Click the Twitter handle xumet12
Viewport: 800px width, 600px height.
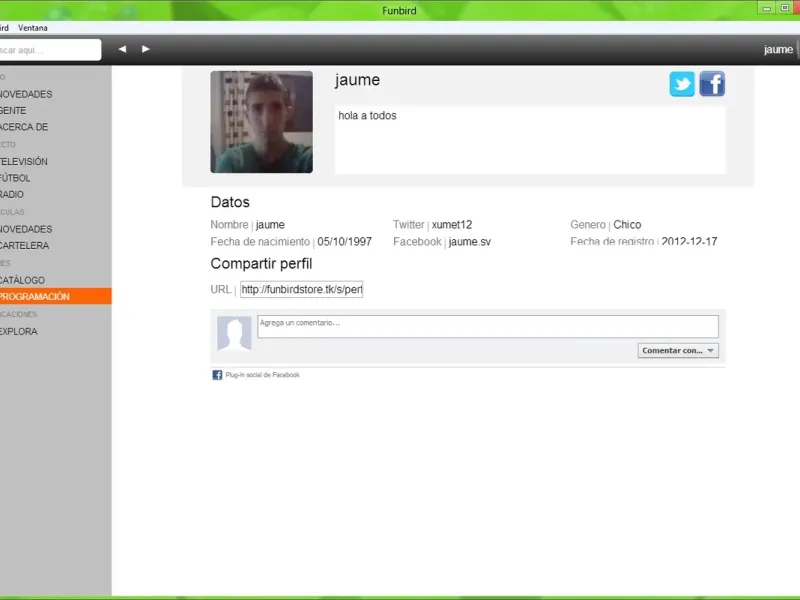point(452,224)
